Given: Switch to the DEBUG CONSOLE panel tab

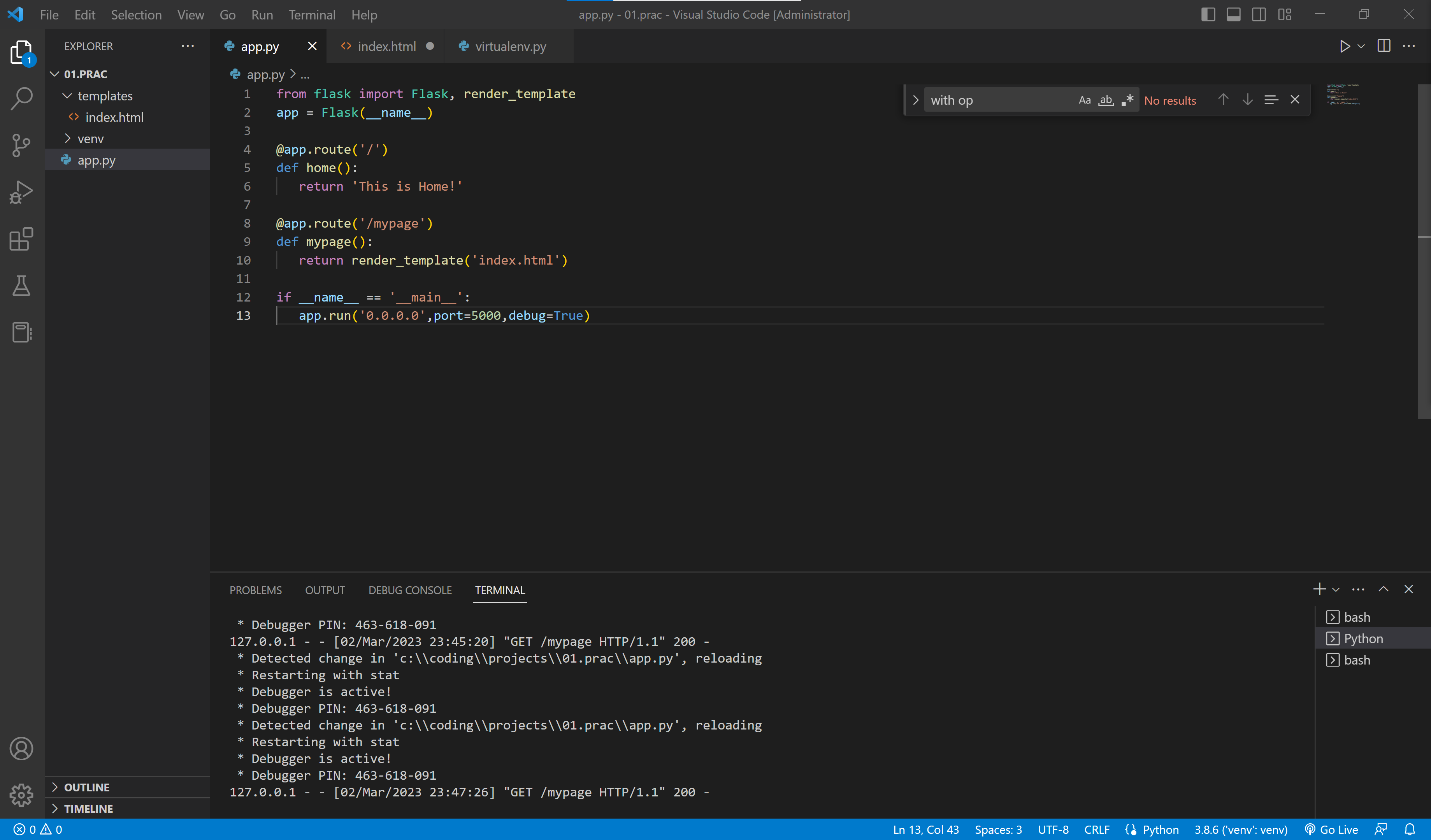Looking at the screenshot, I should [x=410, y=590].
